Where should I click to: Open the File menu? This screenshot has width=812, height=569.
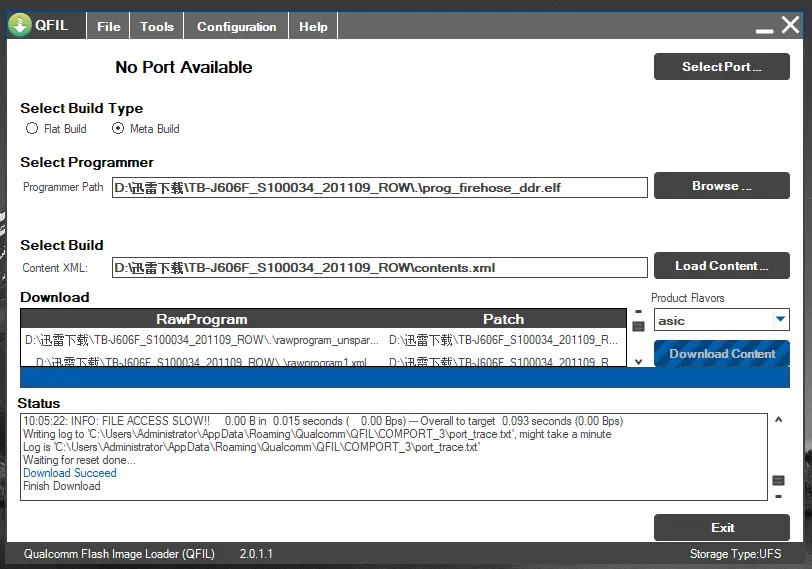pos(108,26)
